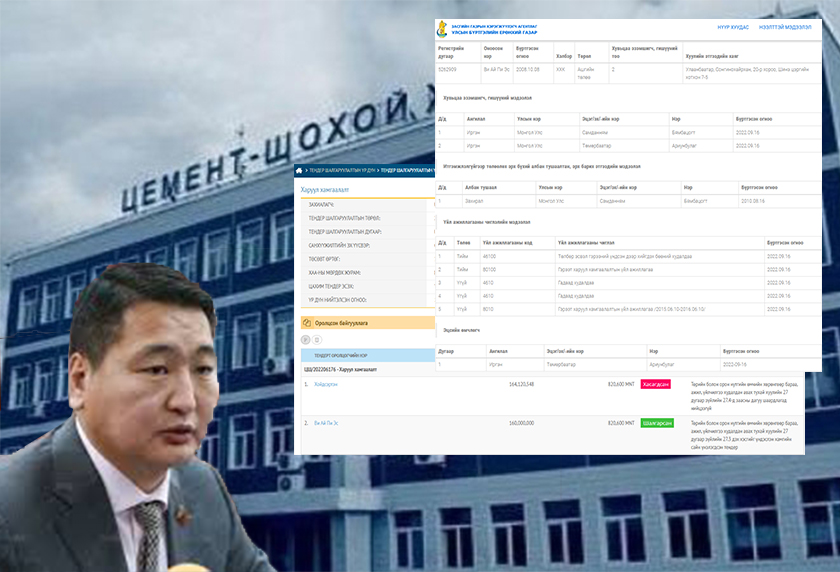Click the green Шалгарсан status badge
This screenshot has height=572, width=840.
[x=657, y=423]
